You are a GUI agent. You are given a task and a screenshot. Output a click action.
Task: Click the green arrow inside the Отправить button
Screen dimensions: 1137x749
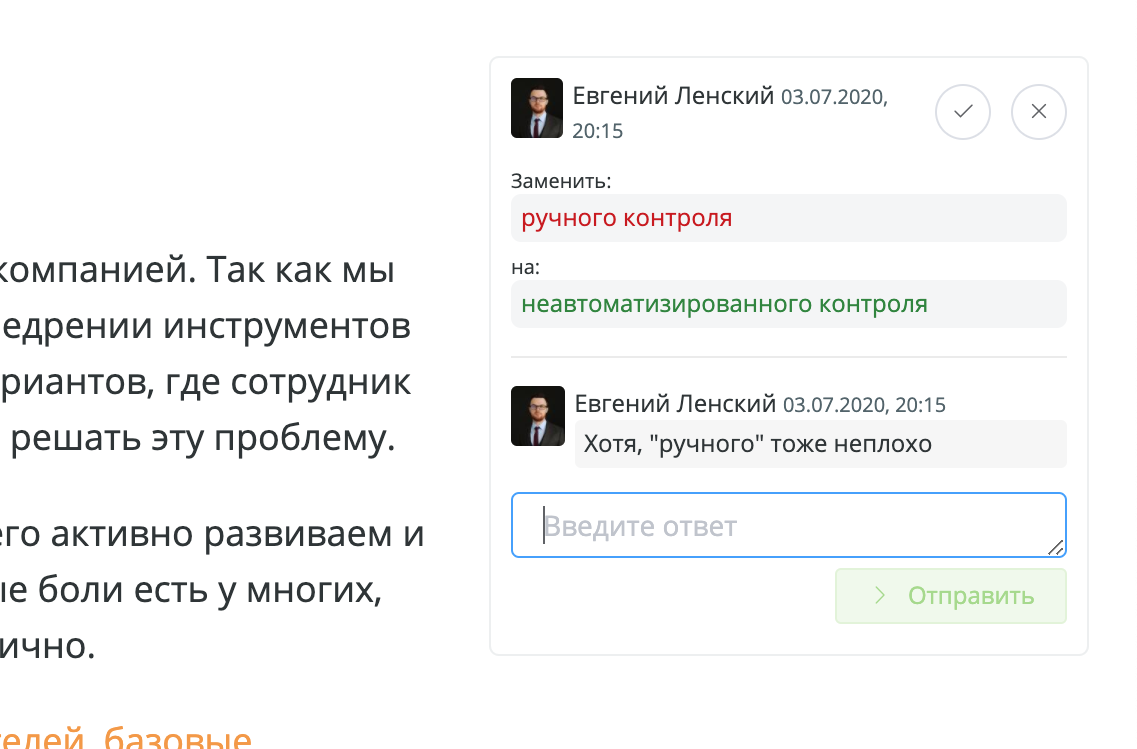click(878, 595)
